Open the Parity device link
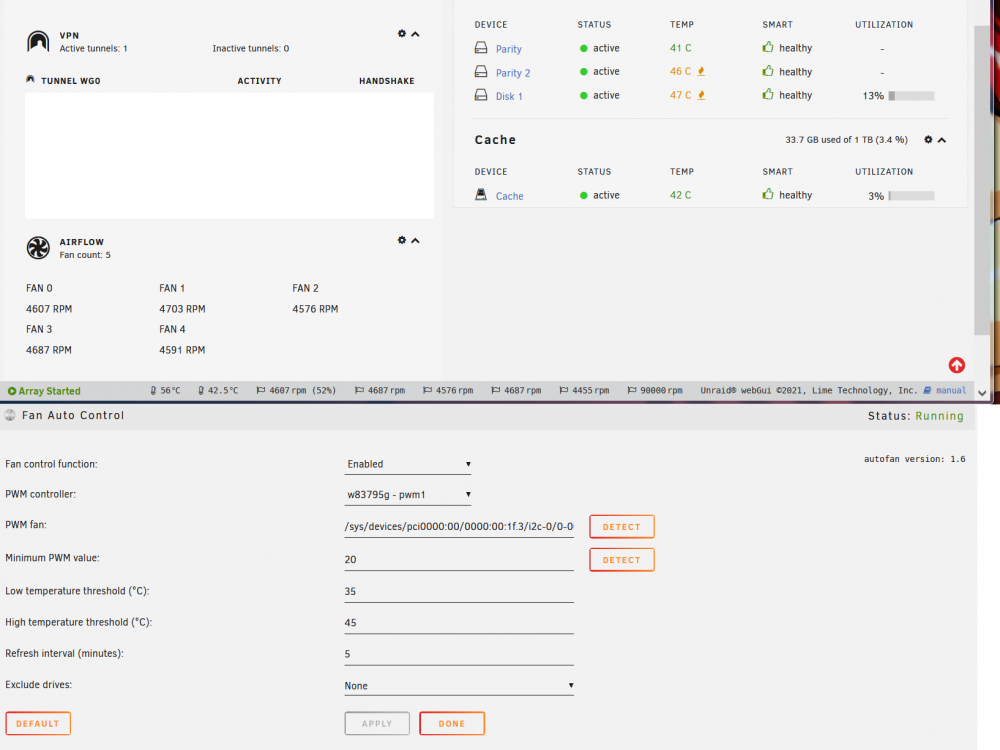Image resolution: width=1000 pixels, height=750 pixels. tap(508, 49)
